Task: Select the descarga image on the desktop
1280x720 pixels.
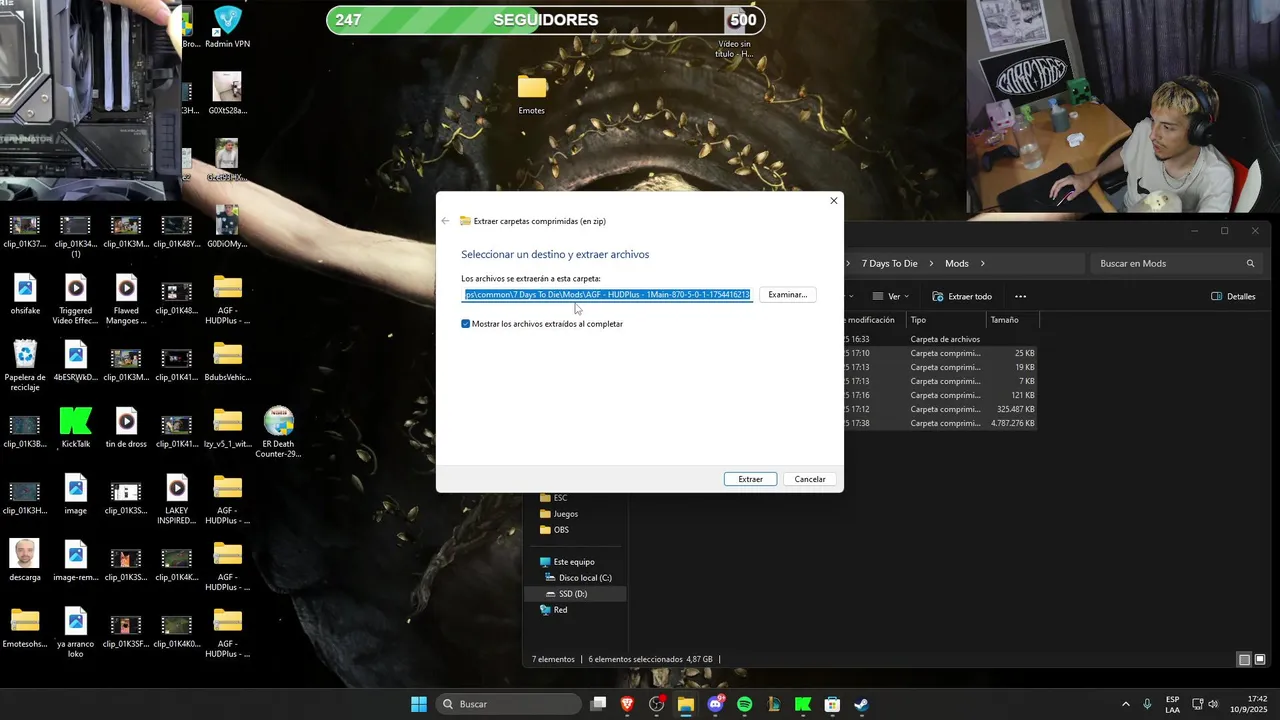Action: tap(25, 561)
